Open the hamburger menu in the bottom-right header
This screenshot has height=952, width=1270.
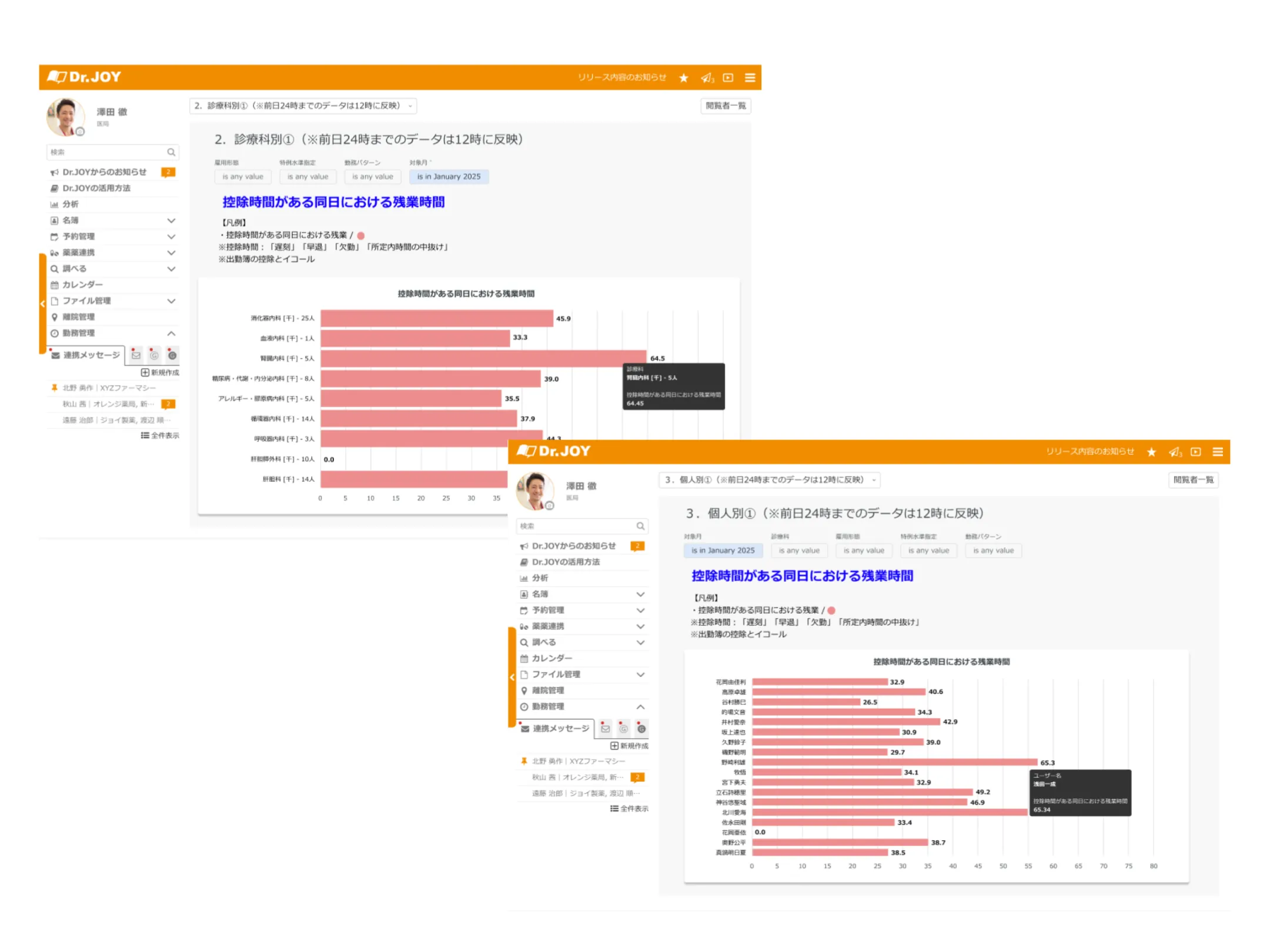point(1218,452)
